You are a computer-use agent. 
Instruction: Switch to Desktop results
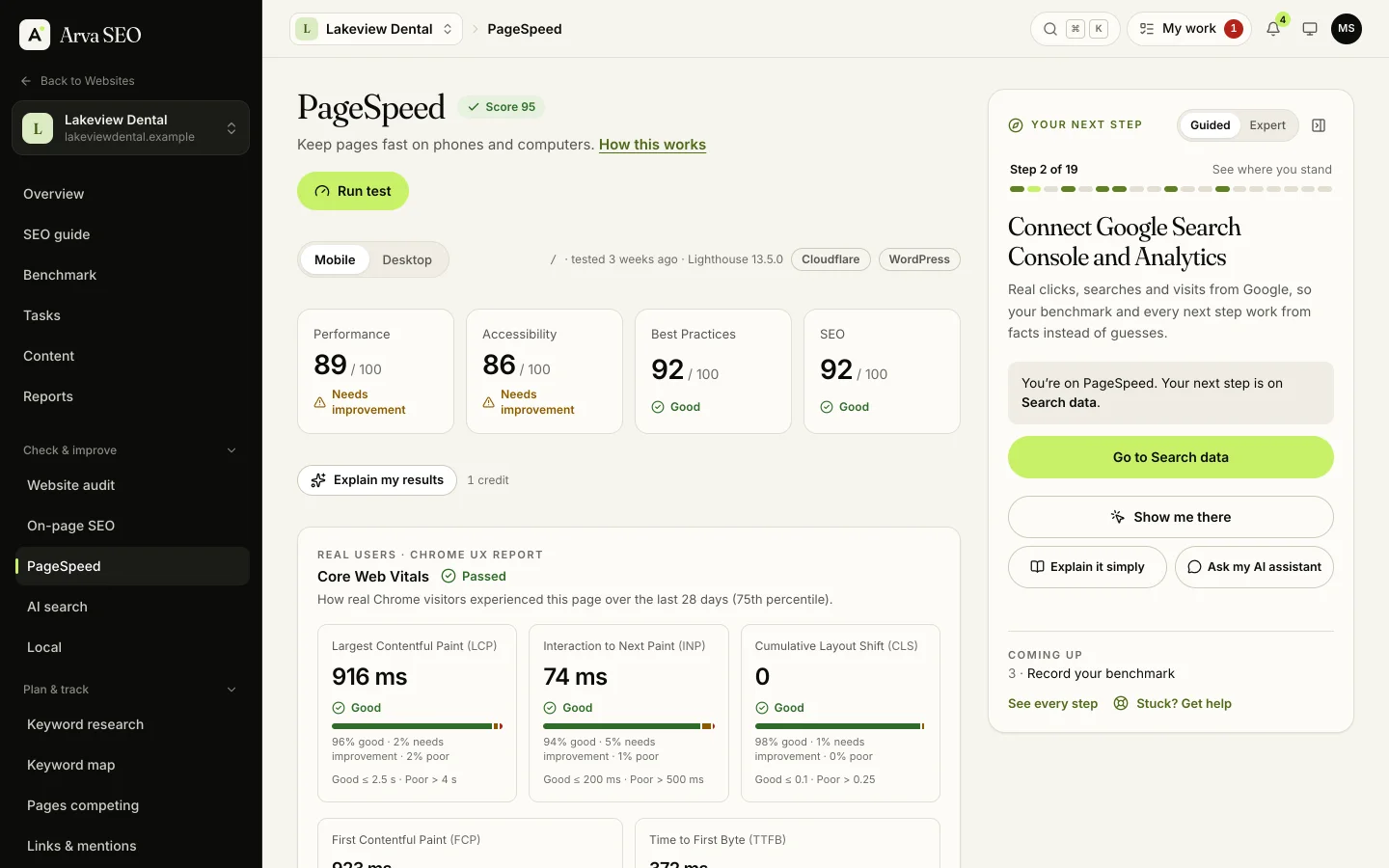[407, 259]
